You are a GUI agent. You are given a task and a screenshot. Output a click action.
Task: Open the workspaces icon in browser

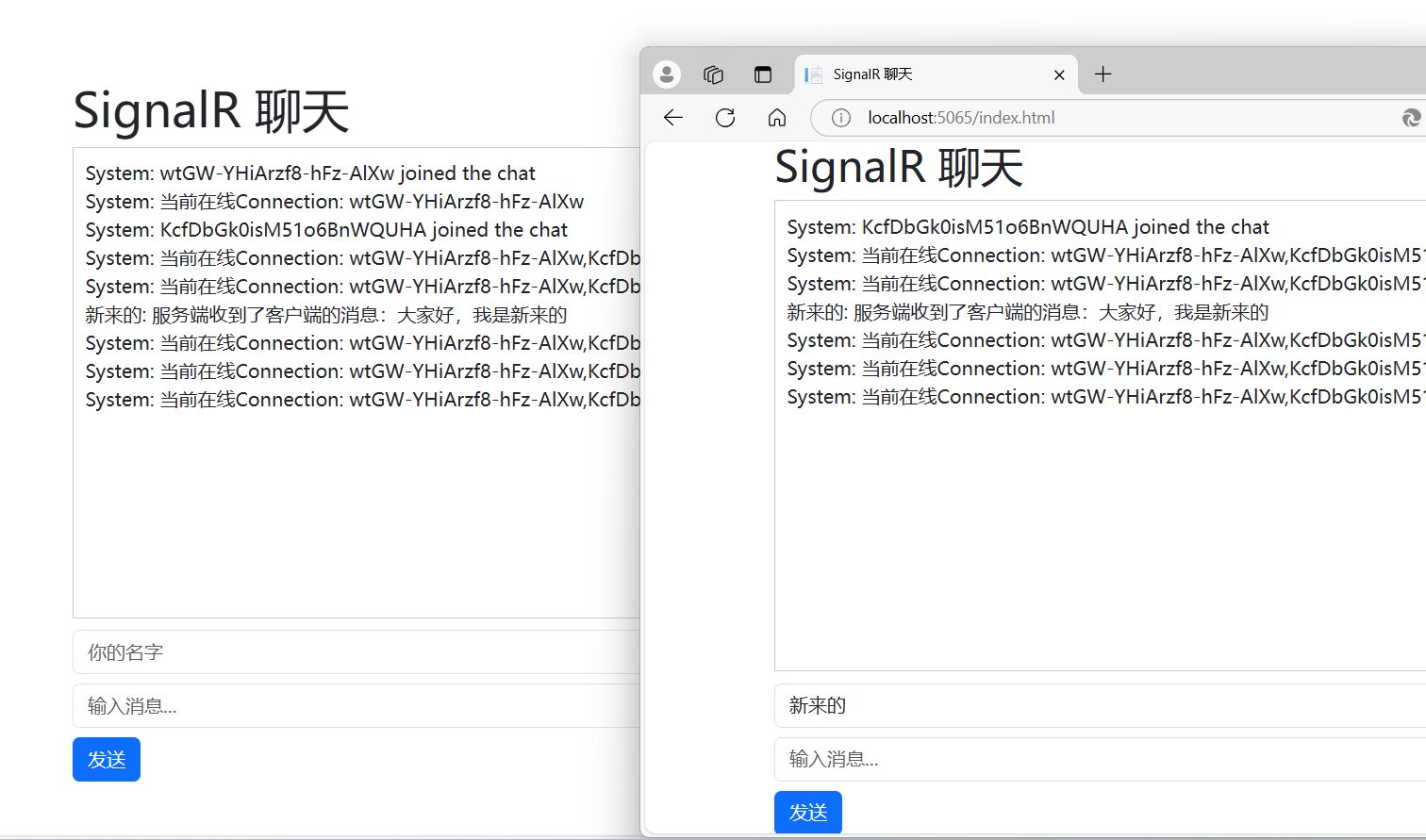pyautogui.click(x=713, y=74)
